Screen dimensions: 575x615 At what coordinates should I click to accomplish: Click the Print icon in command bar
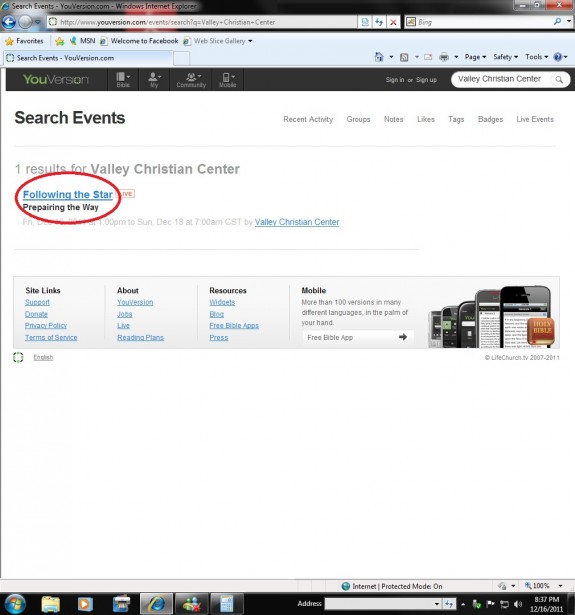pyautogui.click(x=444, y=57)
